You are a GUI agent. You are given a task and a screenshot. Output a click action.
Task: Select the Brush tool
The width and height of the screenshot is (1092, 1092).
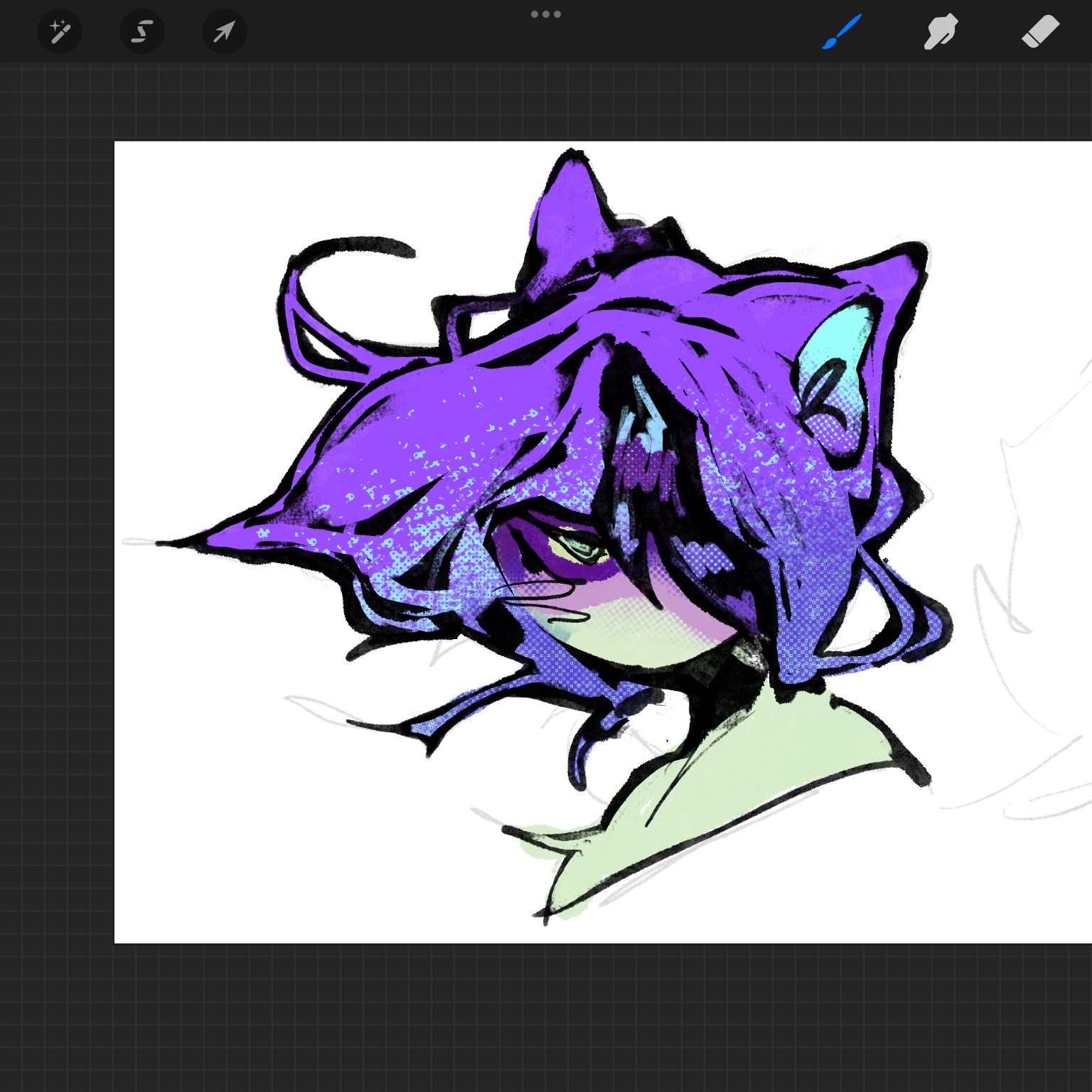pyautogui.click(x=842, y=32)
